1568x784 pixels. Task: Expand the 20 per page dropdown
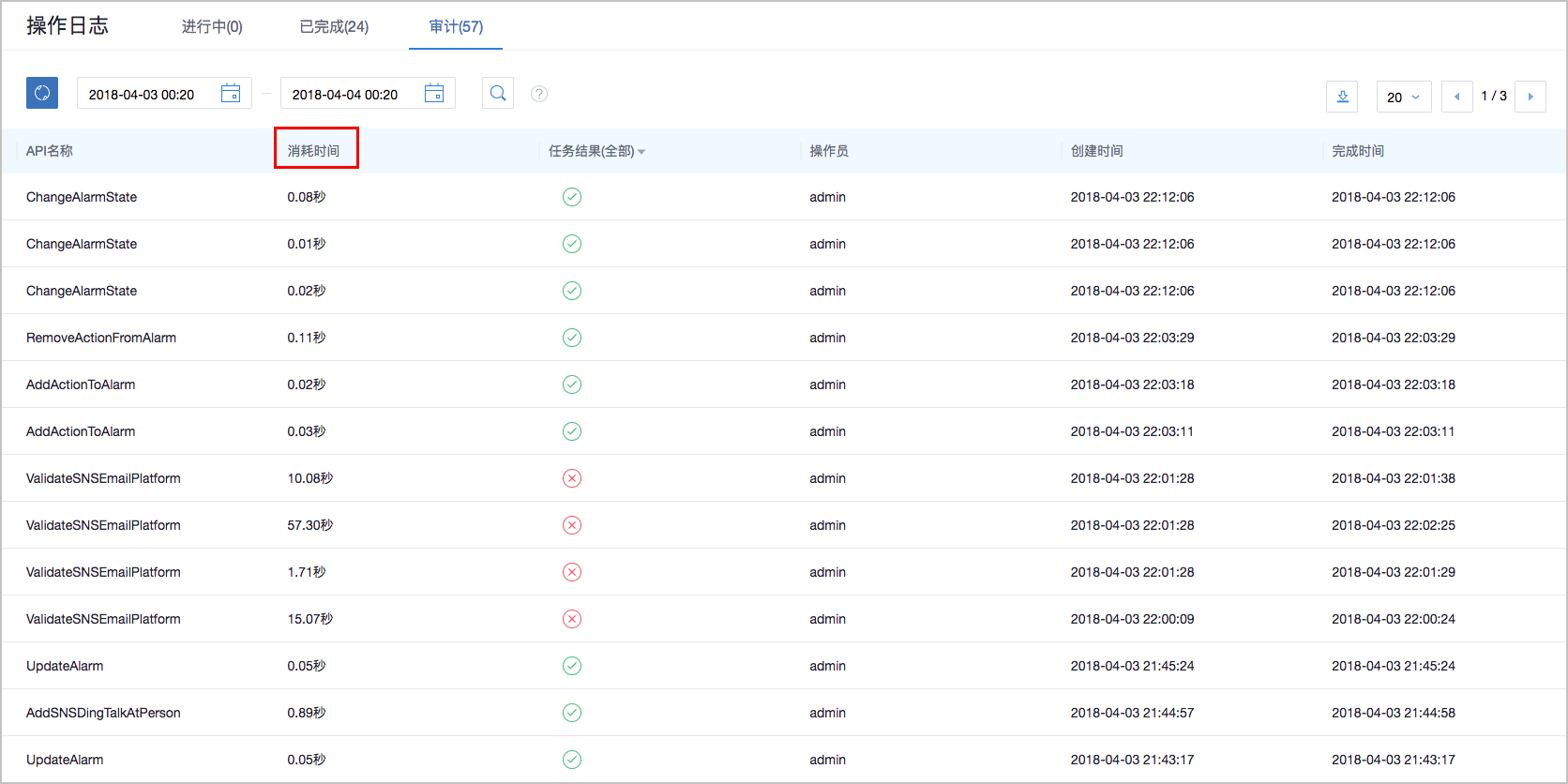(x=1403, y=97)
